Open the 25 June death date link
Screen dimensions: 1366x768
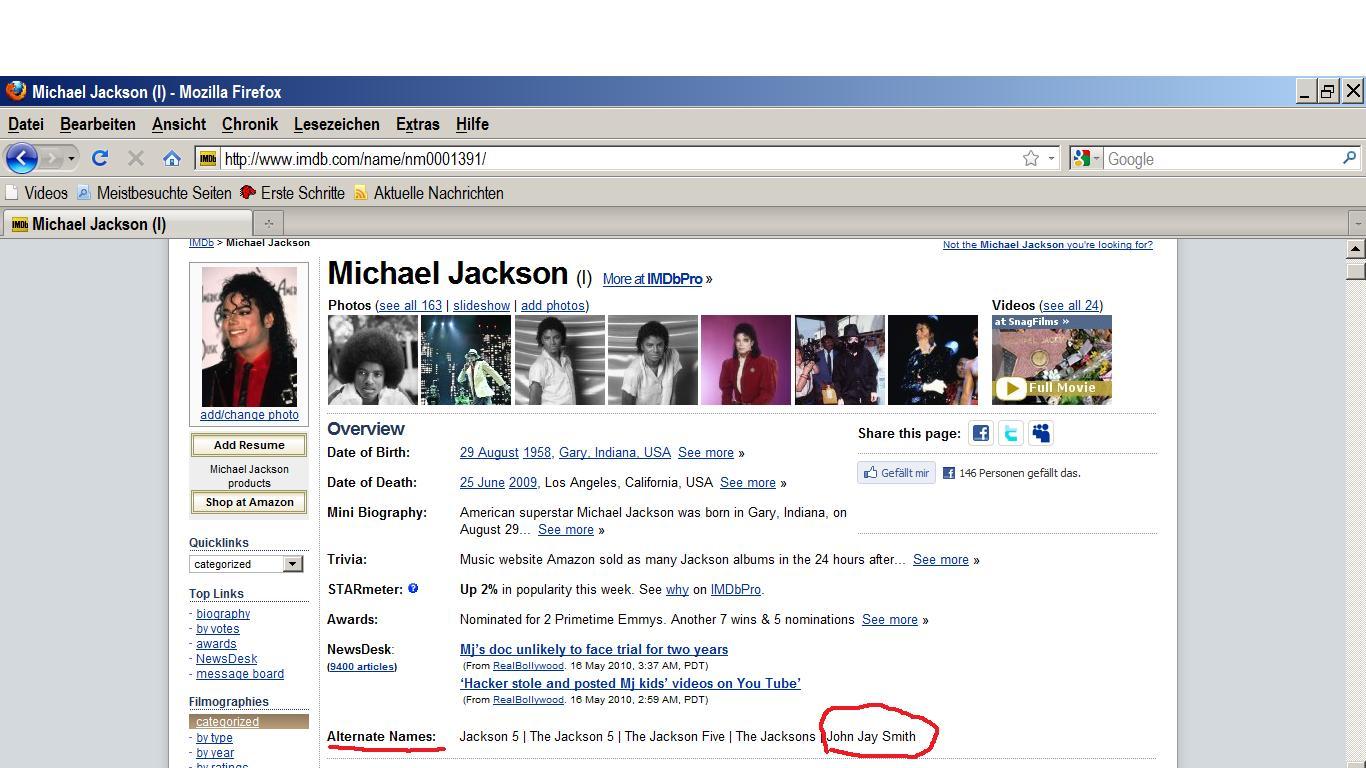pyautogui.click(x=482, y=483)
